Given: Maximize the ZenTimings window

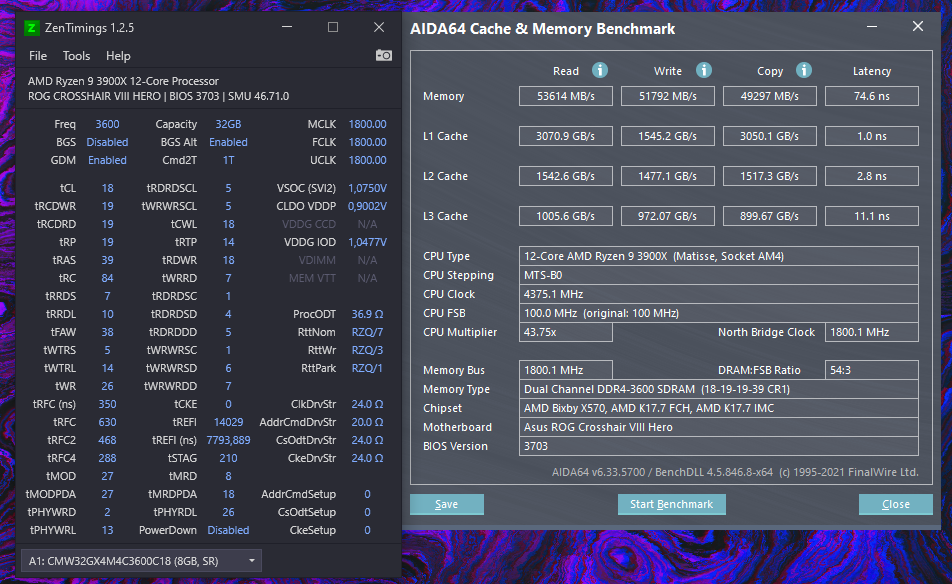Looking at the screenshot, I should pos(333,27).
